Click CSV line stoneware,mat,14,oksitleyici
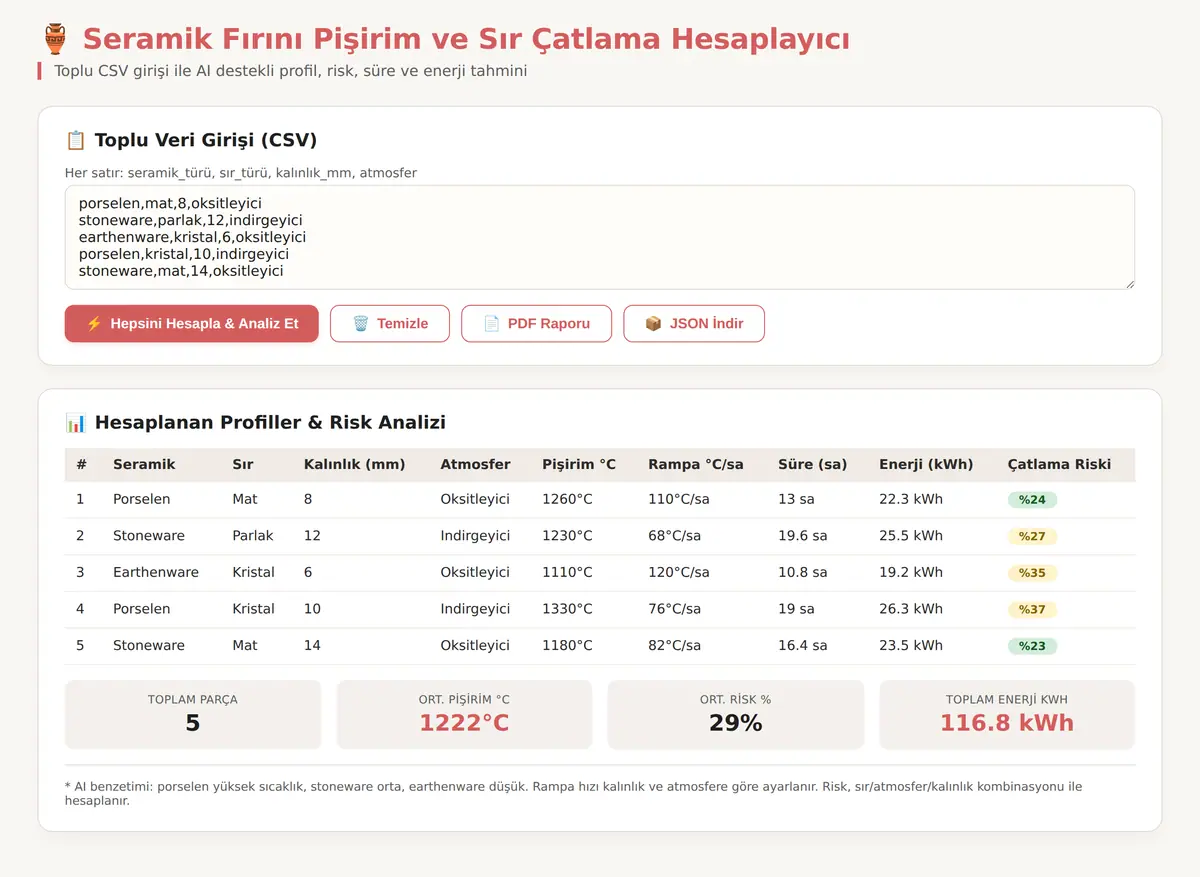Screen dimensions: 1200x877 [x=181, y=271]
